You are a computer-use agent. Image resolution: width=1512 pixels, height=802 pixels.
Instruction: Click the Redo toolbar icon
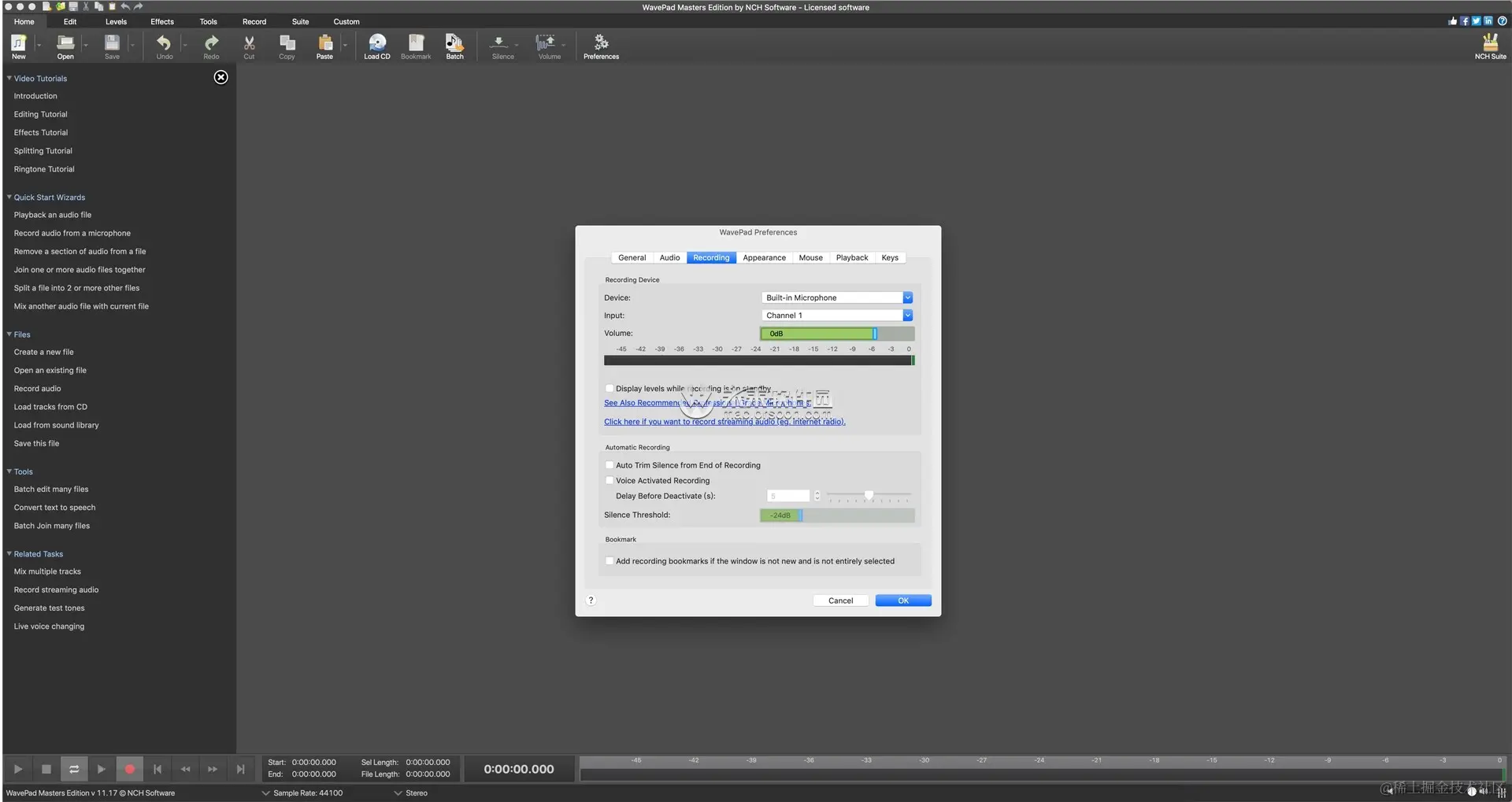[x=211, y=46]
